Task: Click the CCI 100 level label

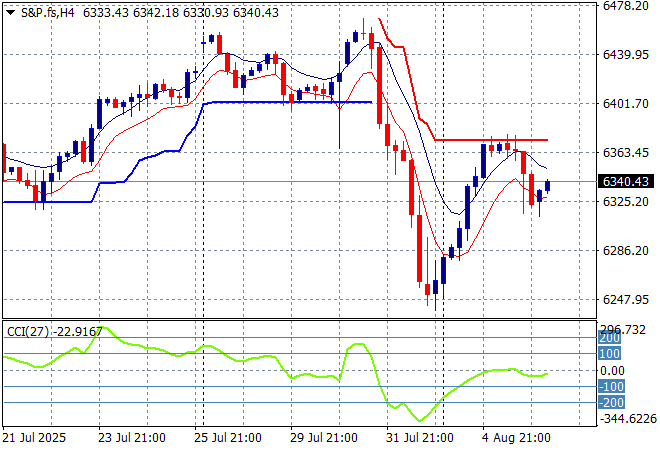Action: click(x=609, y=354)
